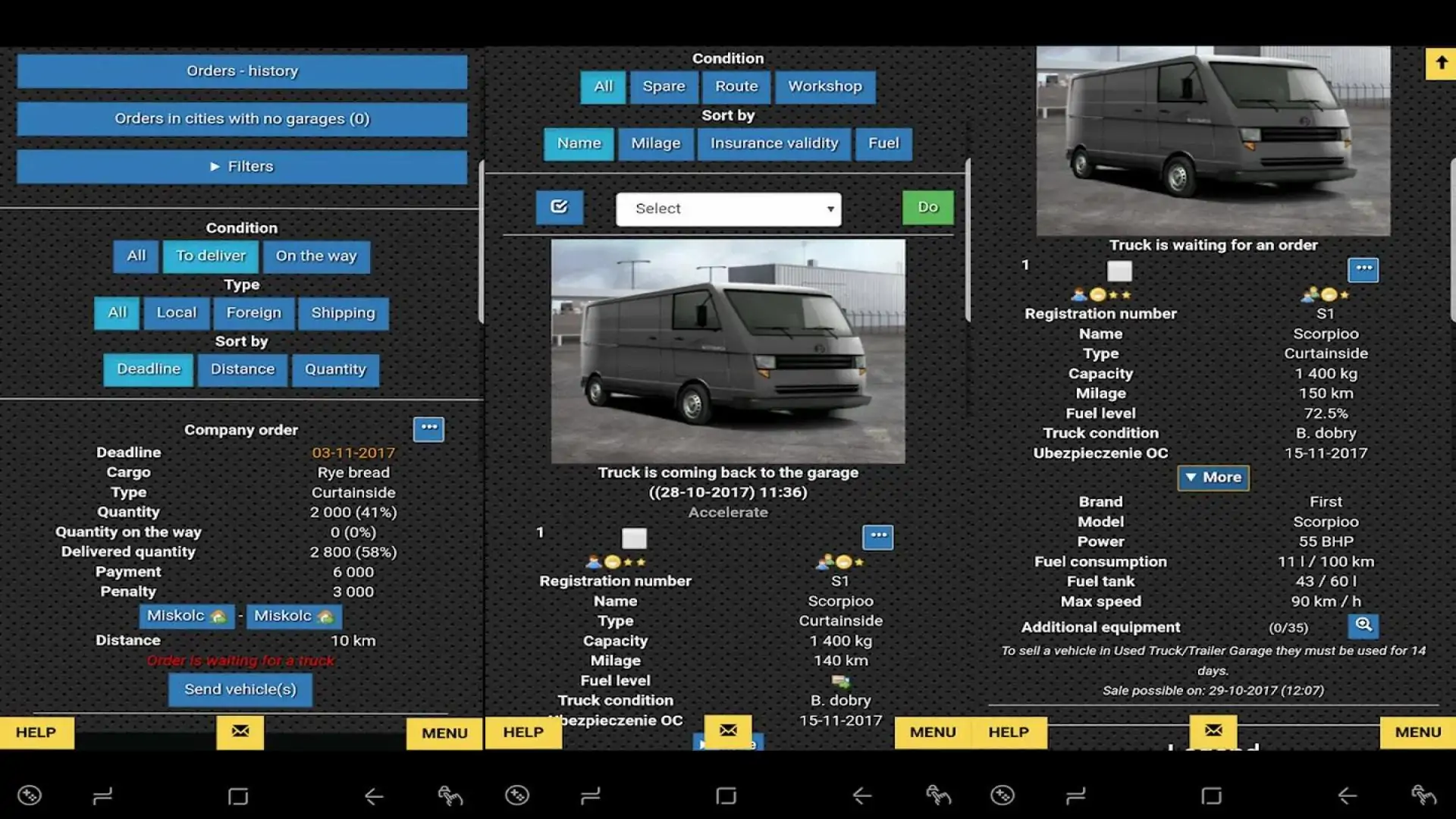Click second driver icon of returning truck
This screenshot has width=1456, height=819.
[x=824, y=562]
